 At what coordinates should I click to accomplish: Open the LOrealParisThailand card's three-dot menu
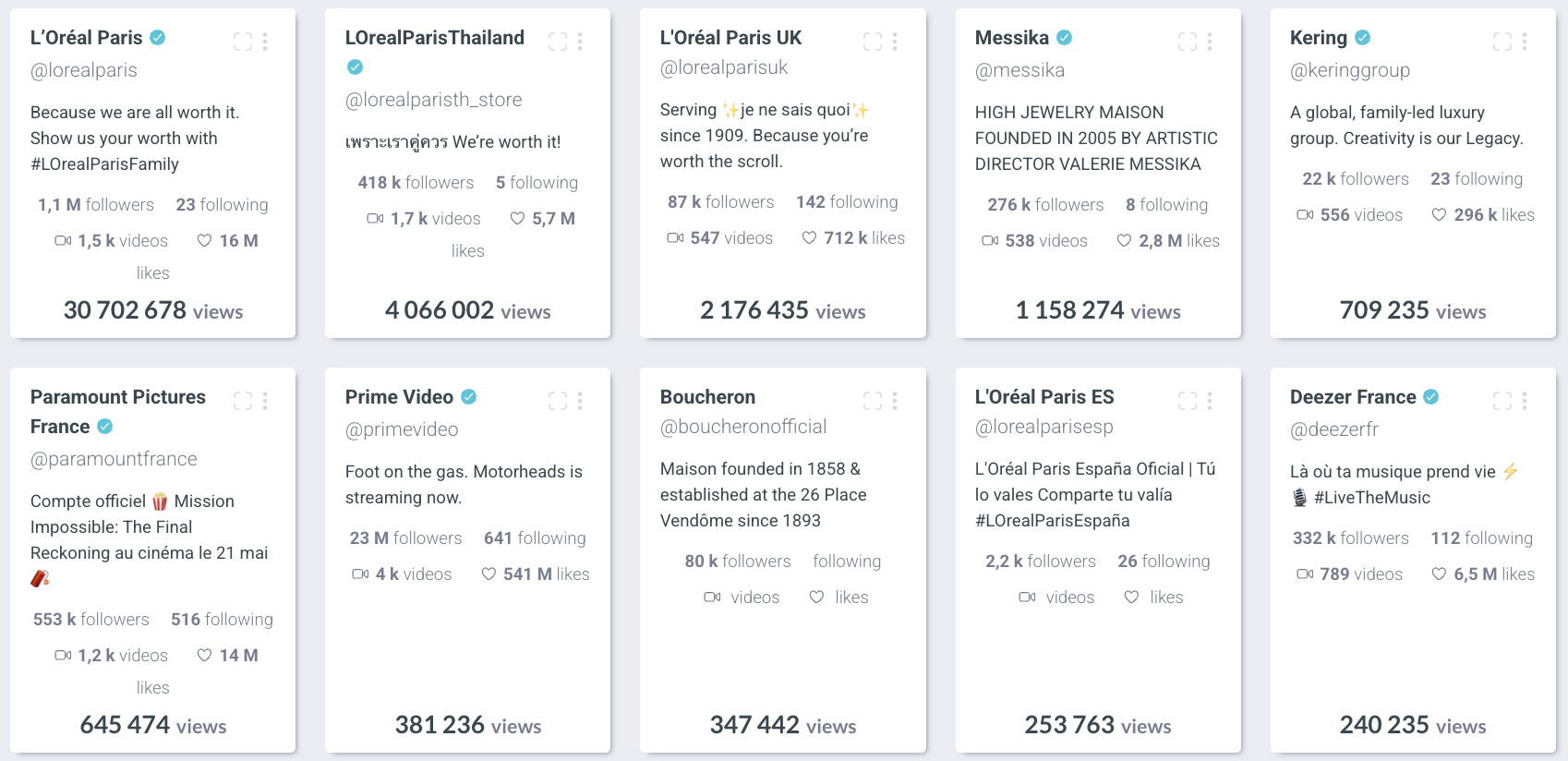point(580,42)
